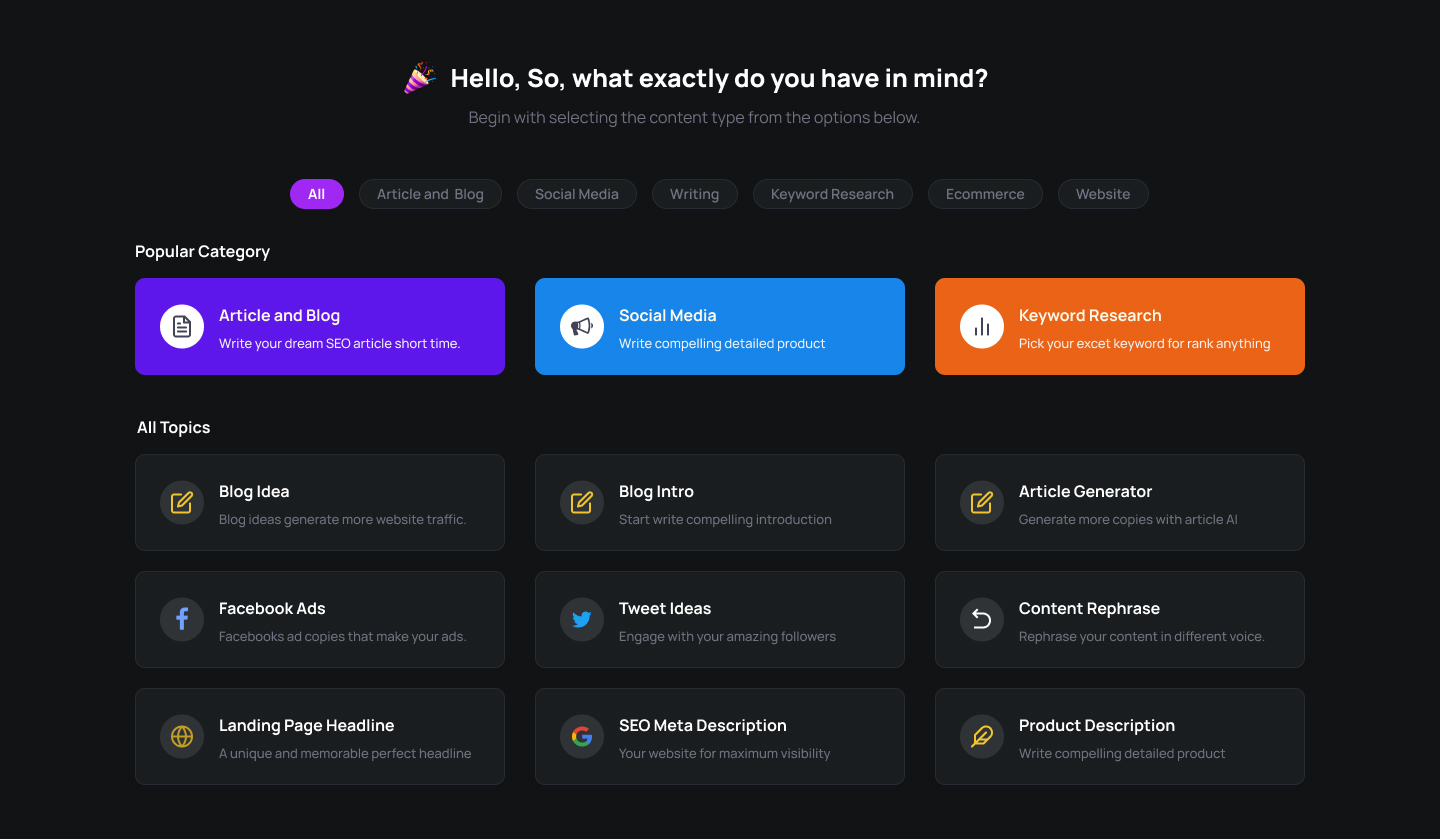Choose the Writing filter pill
The image size is (1440, 839).
point(694,194)
